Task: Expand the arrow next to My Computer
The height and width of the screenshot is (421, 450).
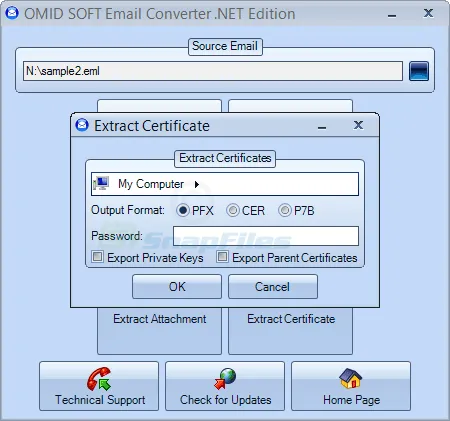Action: coord(197,184)
